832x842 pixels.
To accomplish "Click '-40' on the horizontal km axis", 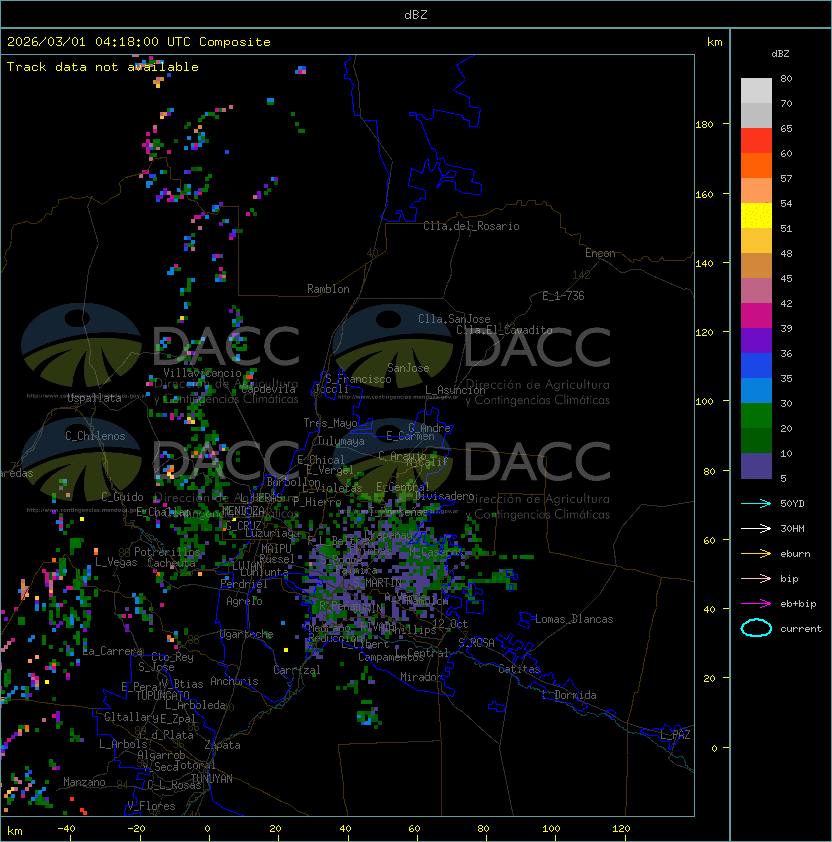I will (66, 829).
